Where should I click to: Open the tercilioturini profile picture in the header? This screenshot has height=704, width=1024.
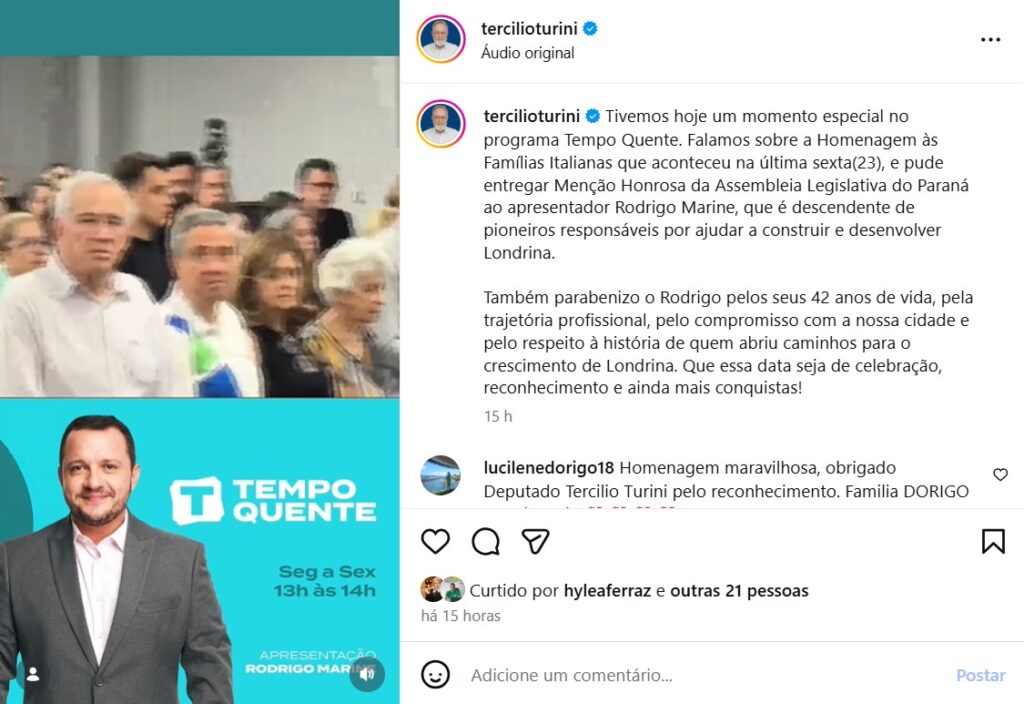pos(441,39)
